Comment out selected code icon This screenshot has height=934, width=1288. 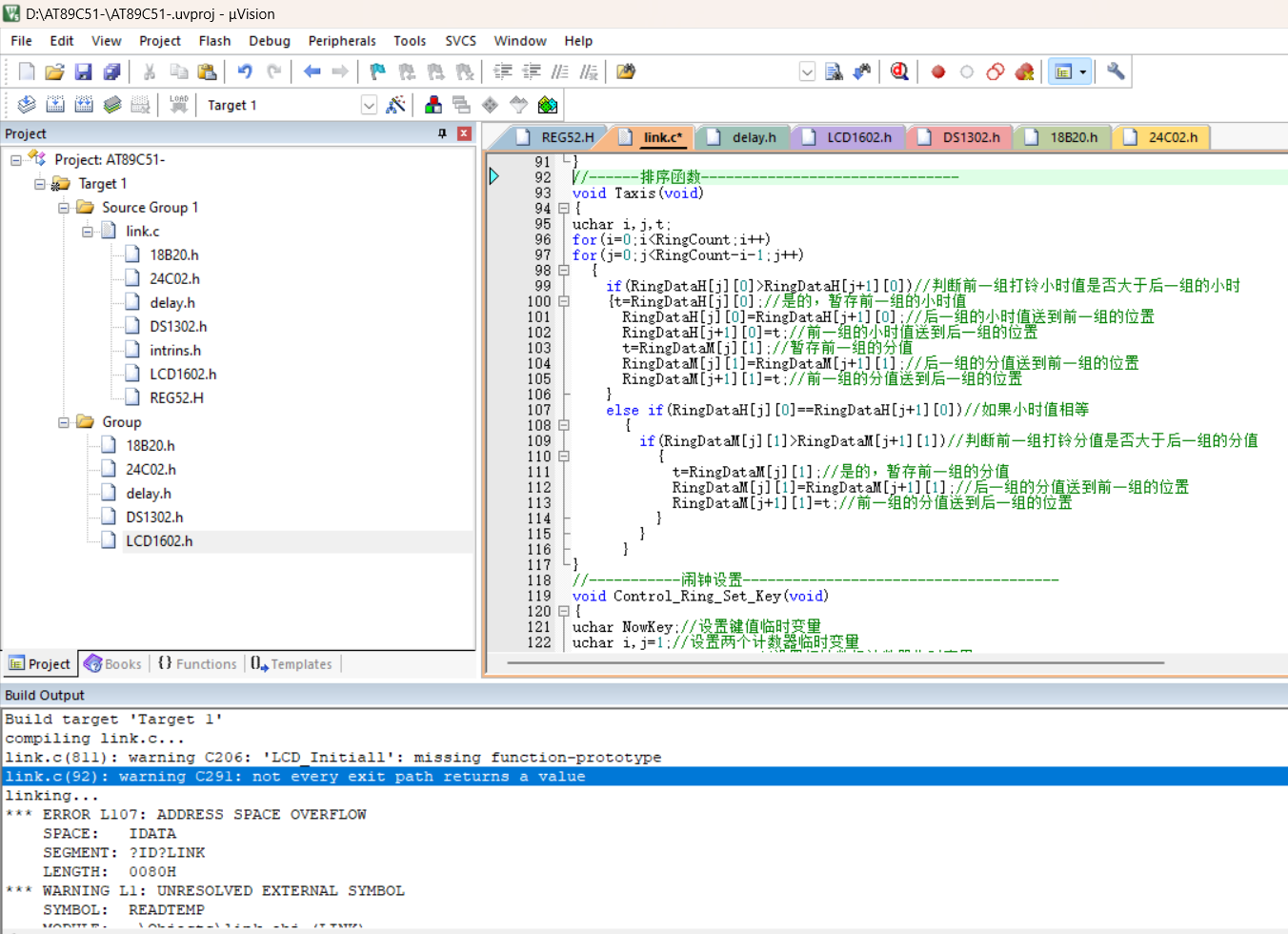coord(560,71)
